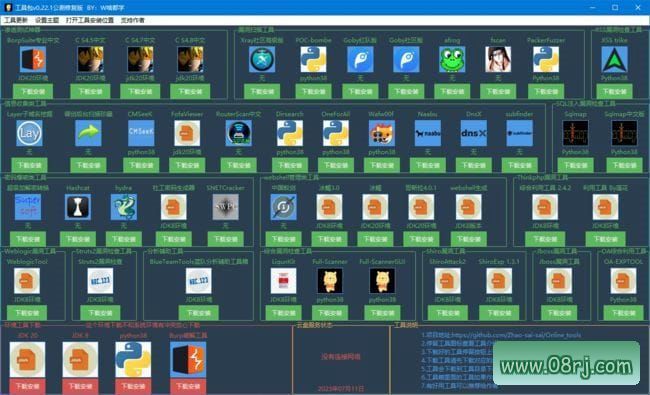650x395 pixels.
Task: Click the POC-bomber Python icon
Action: pyautogui.click(x=313, y=59)
